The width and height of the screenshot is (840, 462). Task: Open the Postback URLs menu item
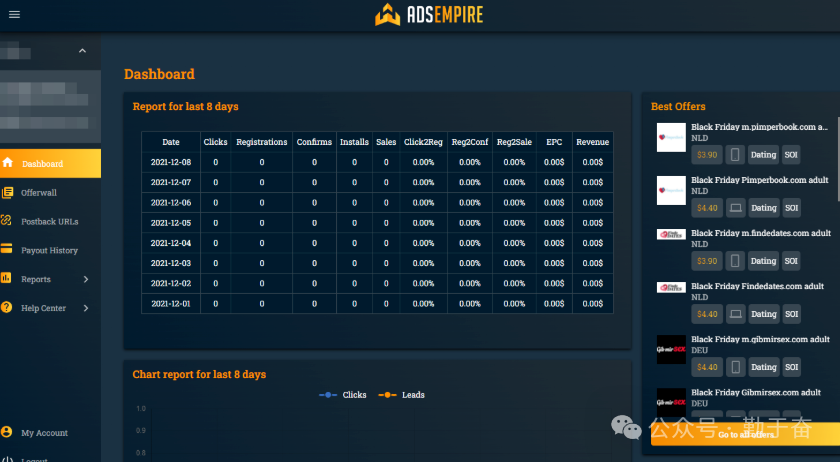pyautogui.click(x=50, y=221)
